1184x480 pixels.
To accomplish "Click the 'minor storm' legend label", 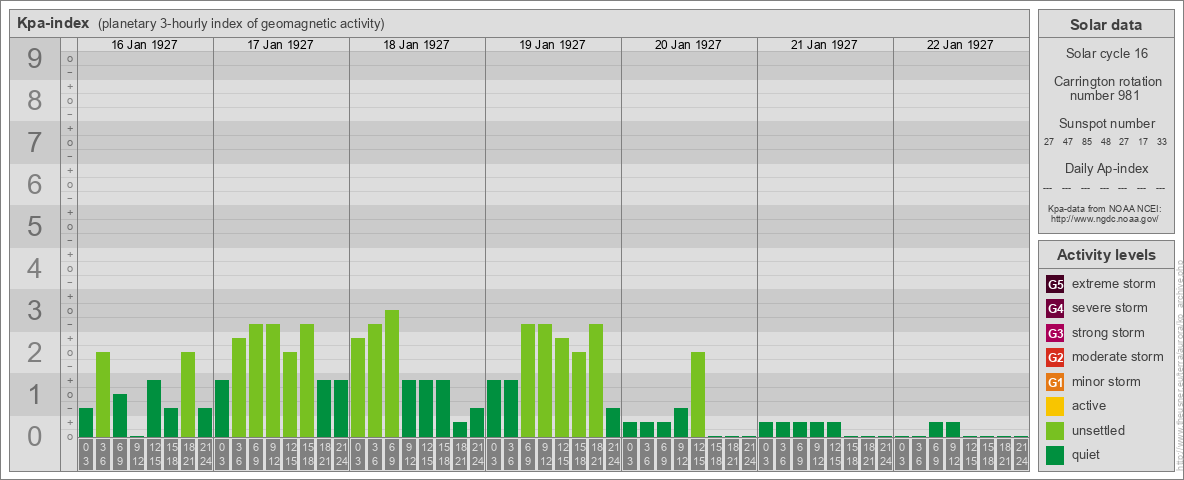I will pyautogui.click(x=1107, y=382).
